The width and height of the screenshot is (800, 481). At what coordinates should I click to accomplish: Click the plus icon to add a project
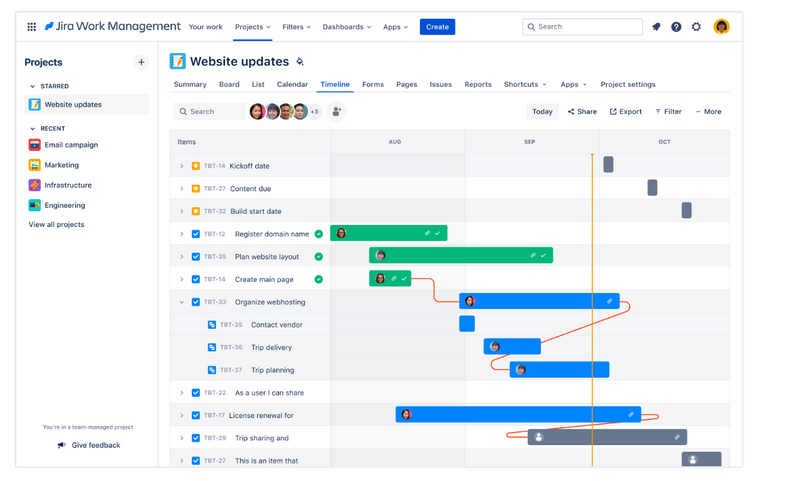point(141,62)
